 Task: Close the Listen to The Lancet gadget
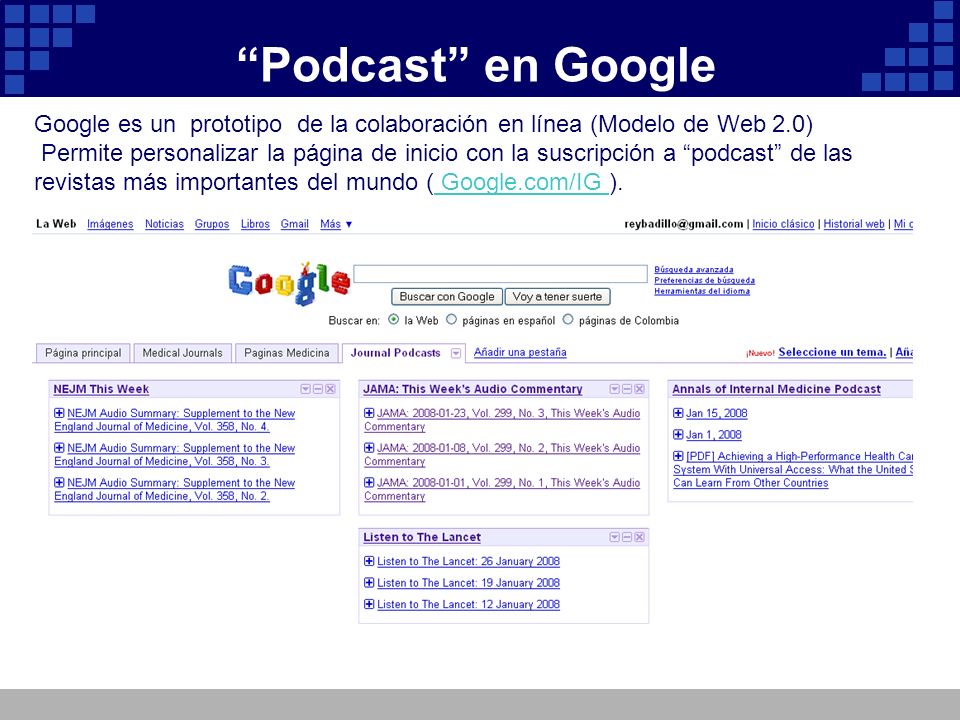pyautogui.click(x=639, y=538)
